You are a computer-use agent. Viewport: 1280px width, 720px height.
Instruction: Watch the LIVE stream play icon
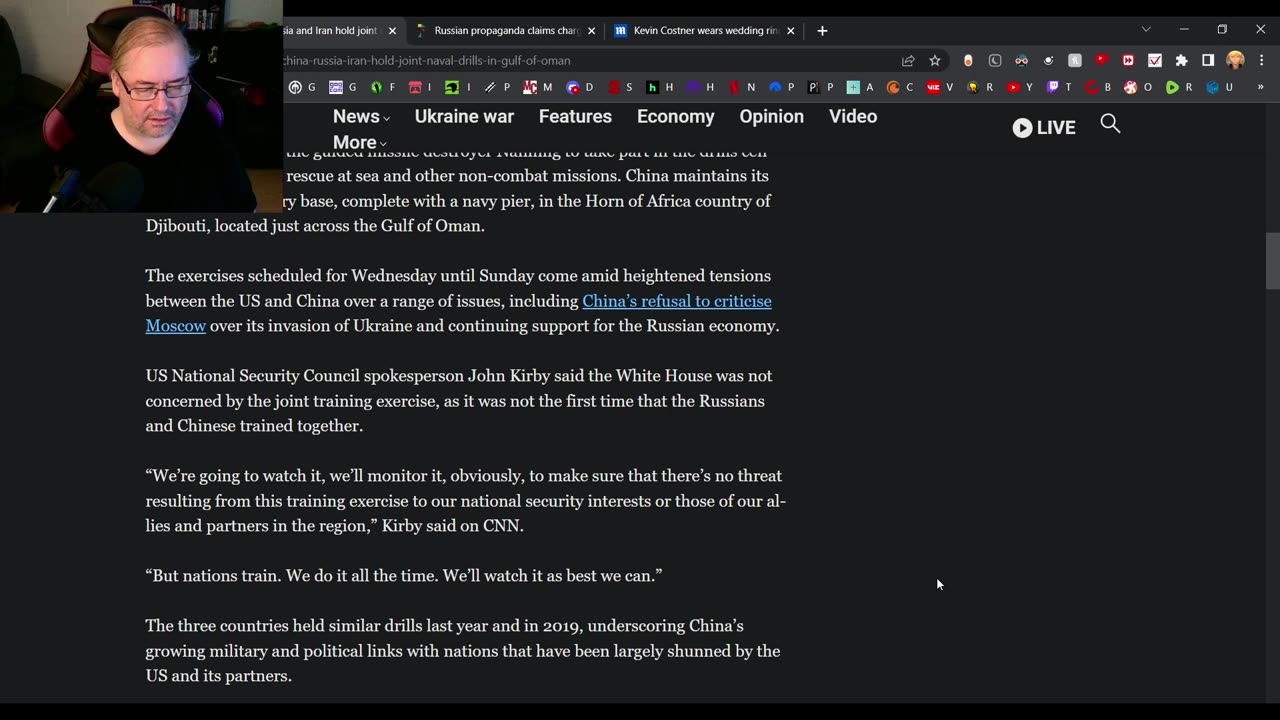point(1022,128)
